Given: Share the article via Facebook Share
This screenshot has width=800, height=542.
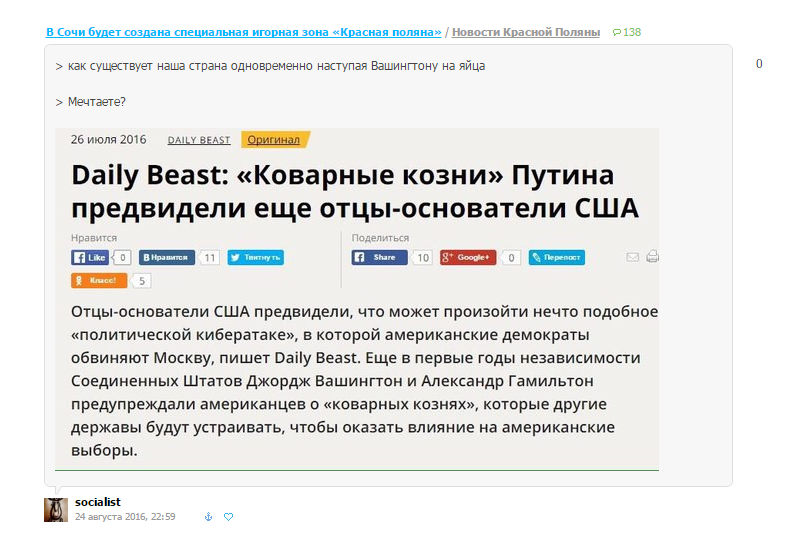Looking at the screenshot, I should point(379,257).
